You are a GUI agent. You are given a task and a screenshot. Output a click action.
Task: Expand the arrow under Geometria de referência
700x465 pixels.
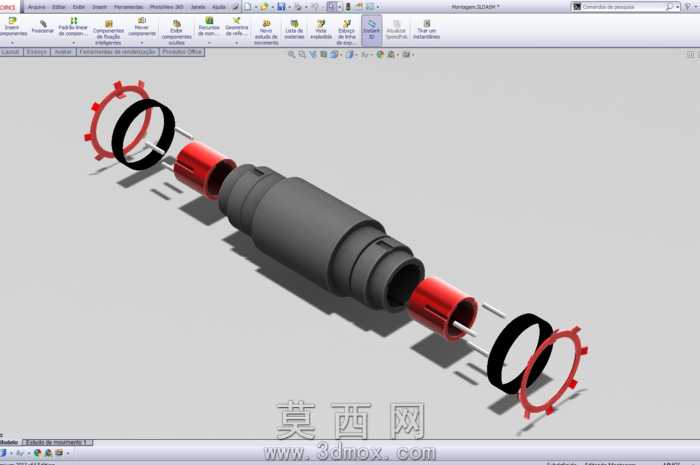click(237, 43)
